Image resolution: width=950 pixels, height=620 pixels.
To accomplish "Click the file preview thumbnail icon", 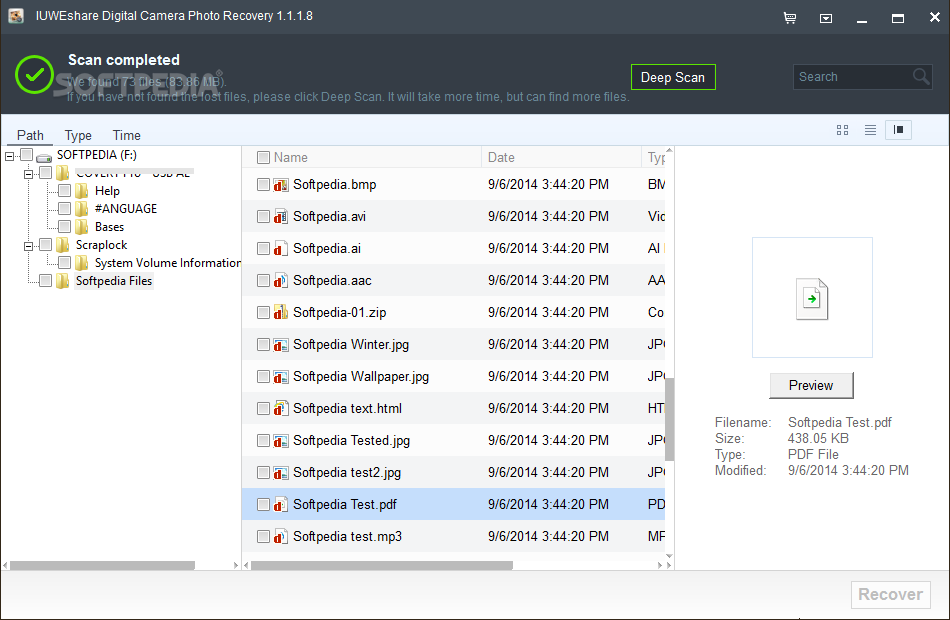I will pyautogui.click(x=812, y=299).
